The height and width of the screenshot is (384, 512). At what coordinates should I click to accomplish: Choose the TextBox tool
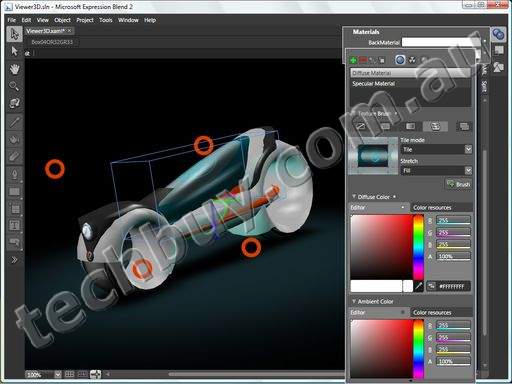[x=14, y=225]
